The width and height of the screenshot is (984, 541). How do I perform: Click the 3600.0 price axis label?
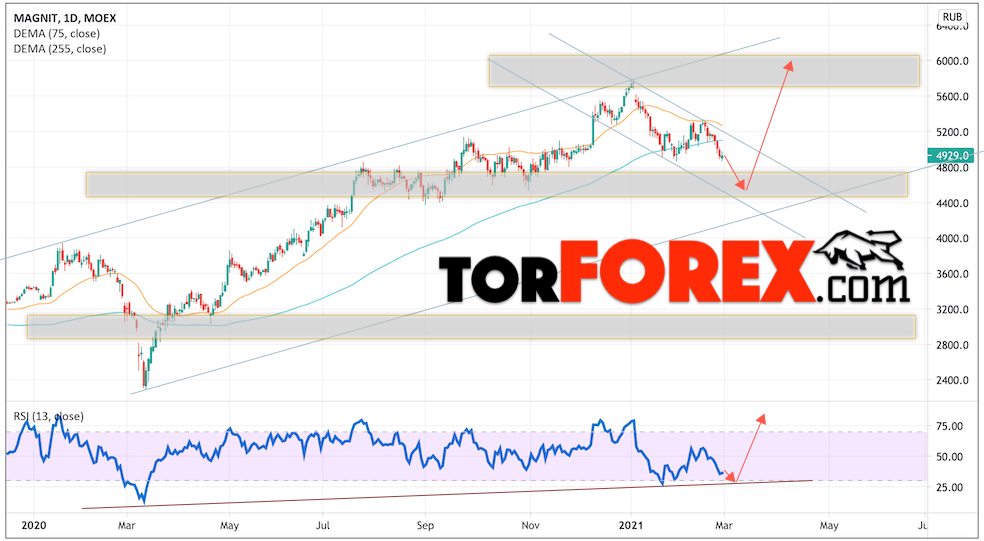click(x=952, y=274)
